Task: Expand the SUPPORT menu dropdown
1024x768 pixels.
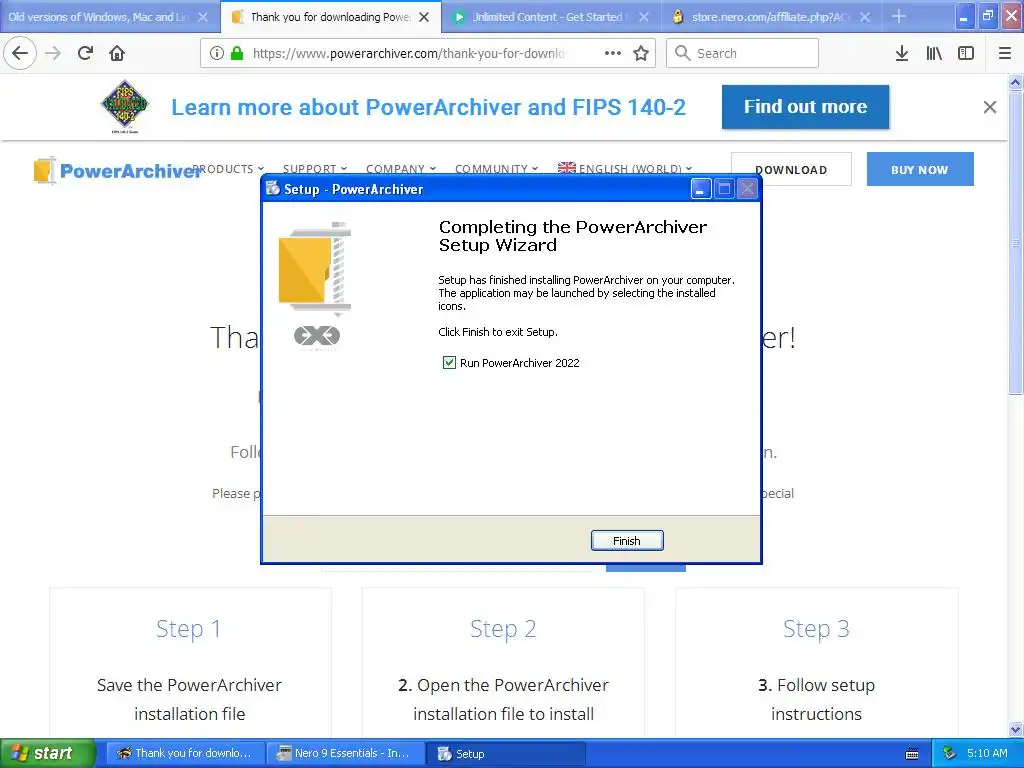Action: (315, 168)
